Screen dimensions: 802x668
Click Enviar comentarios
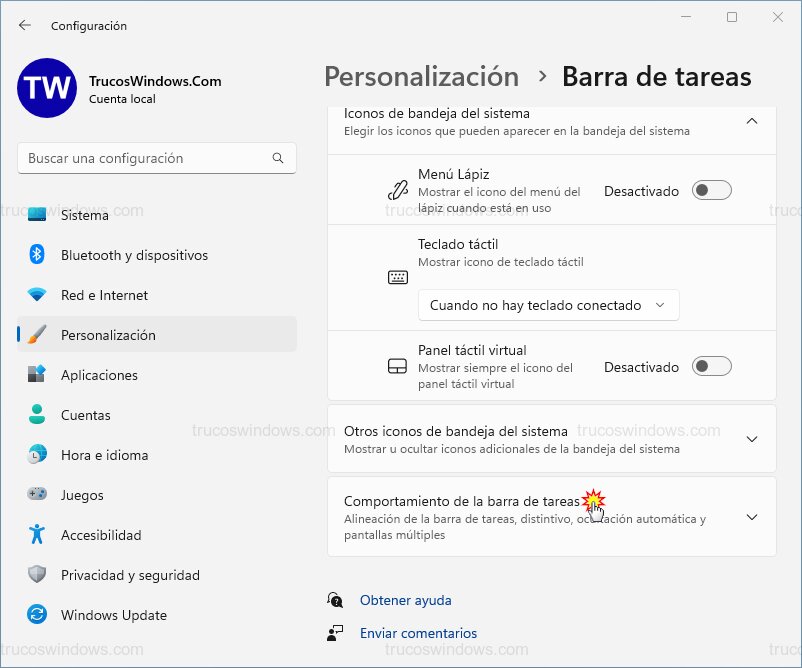(418, 633)
